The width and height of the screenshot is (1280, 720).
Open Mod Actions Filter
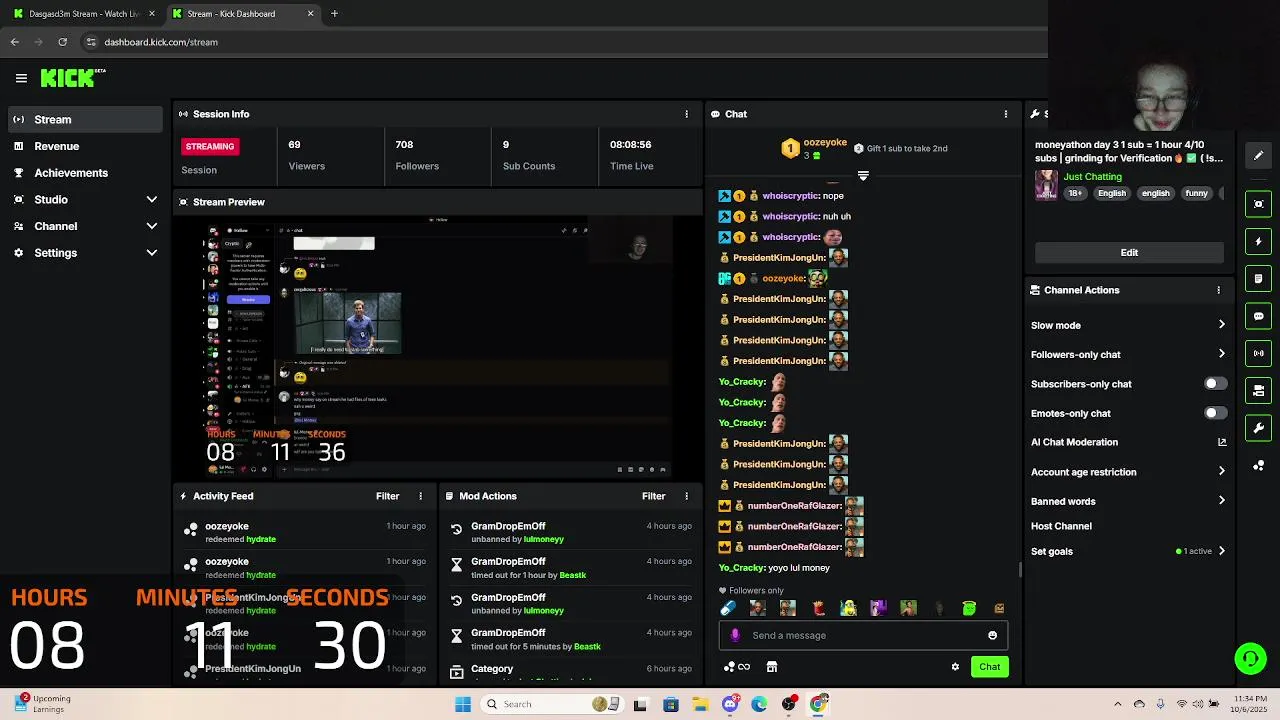653,496
